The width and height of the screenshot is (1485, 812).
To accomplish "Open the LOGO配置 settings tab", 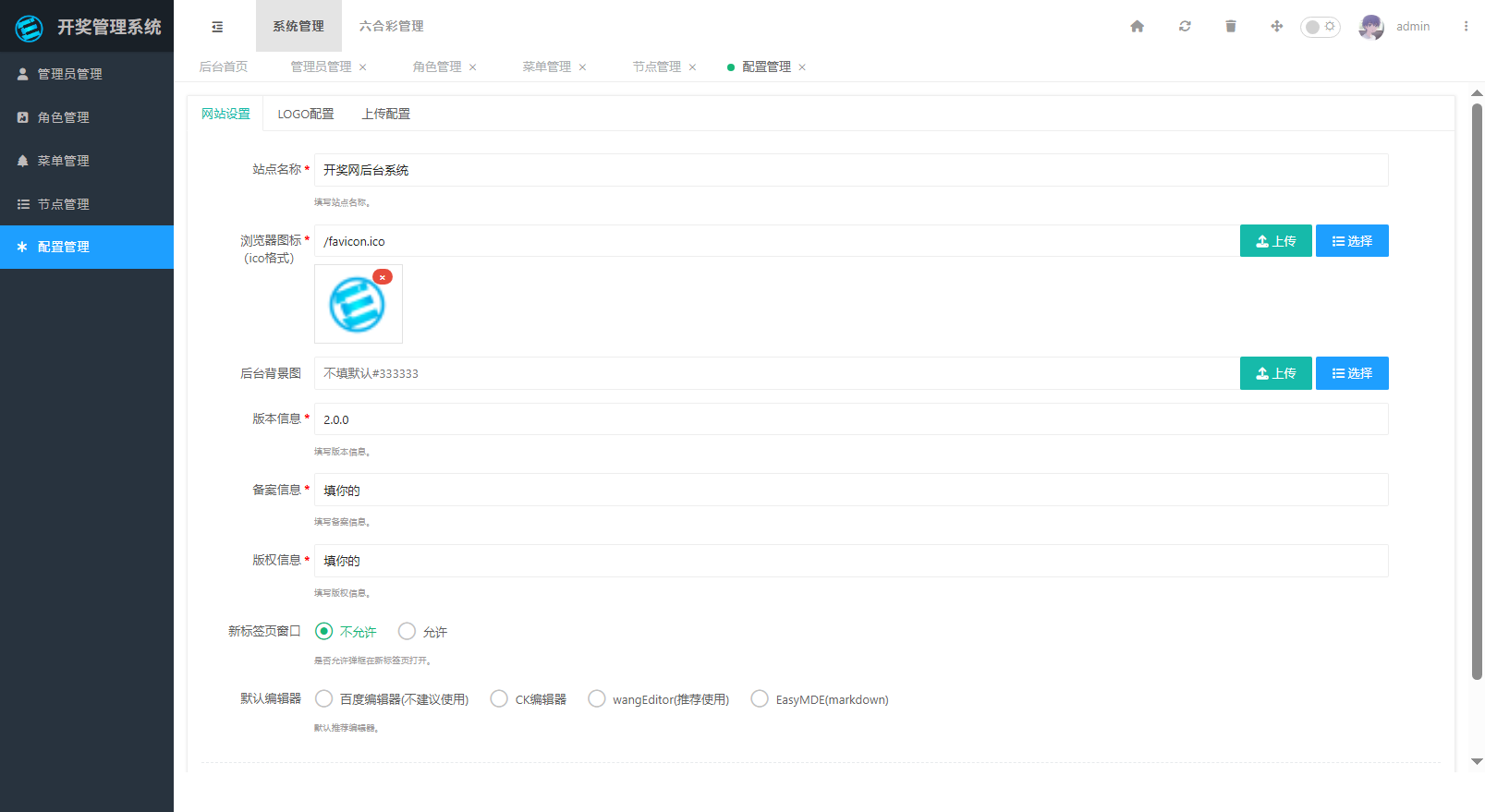I will point(306,114).
